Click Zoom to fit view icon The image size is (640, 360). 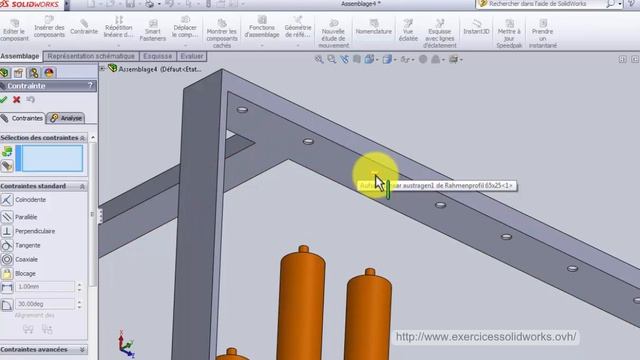click(x=319, y=60)
